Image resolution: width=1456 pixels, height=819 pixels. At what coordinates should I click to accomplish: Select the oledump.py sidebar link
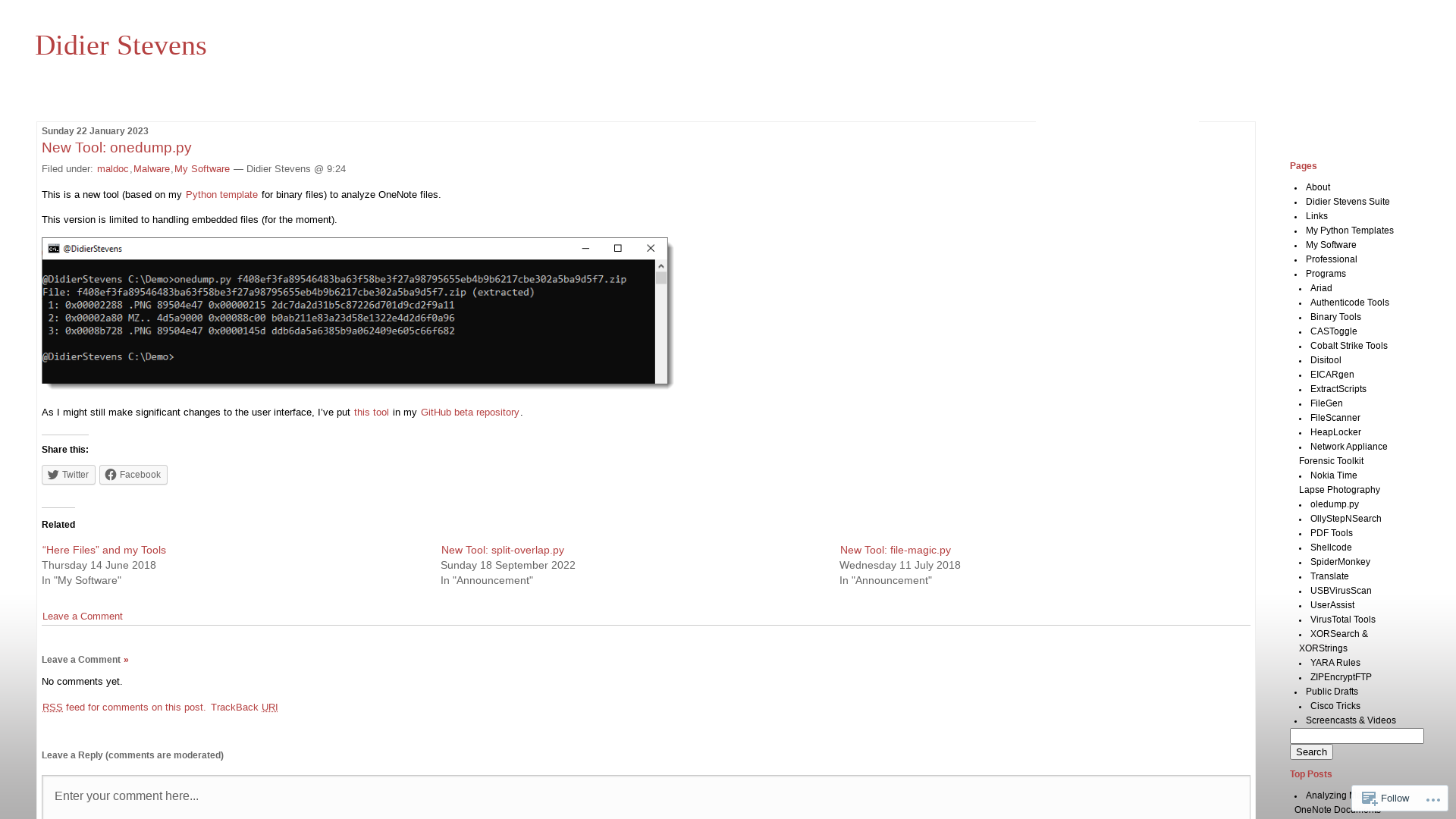pos(1334,503)
